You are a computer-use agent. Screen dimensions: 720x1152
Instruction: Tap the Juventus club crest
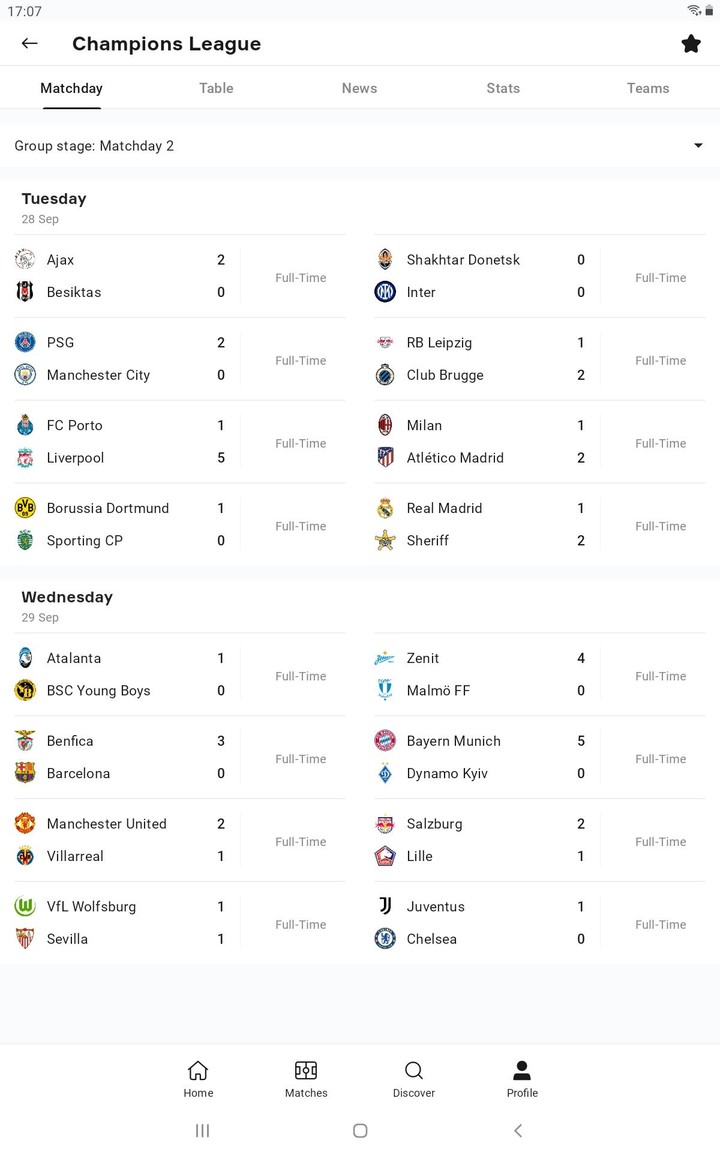tap(385, 906)
